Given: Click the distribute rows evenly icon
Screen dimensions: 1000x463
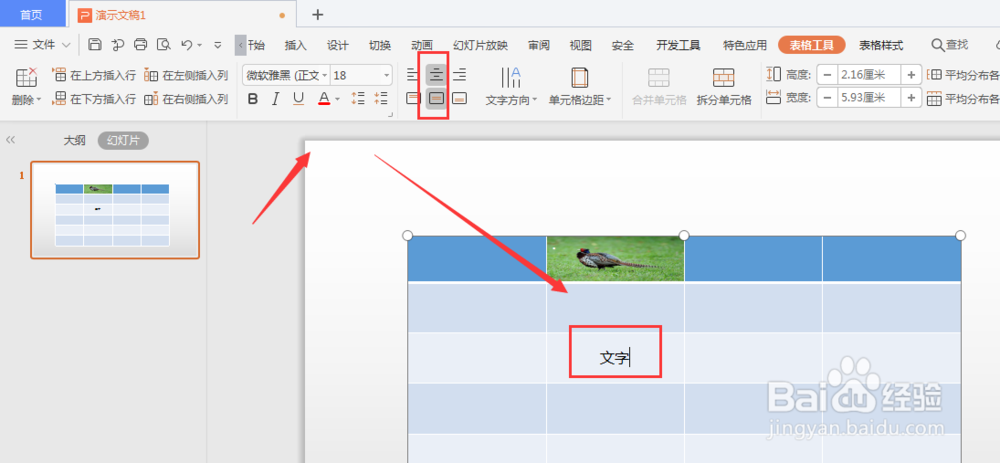Looking at the screenshot, I should pos(934,75).
